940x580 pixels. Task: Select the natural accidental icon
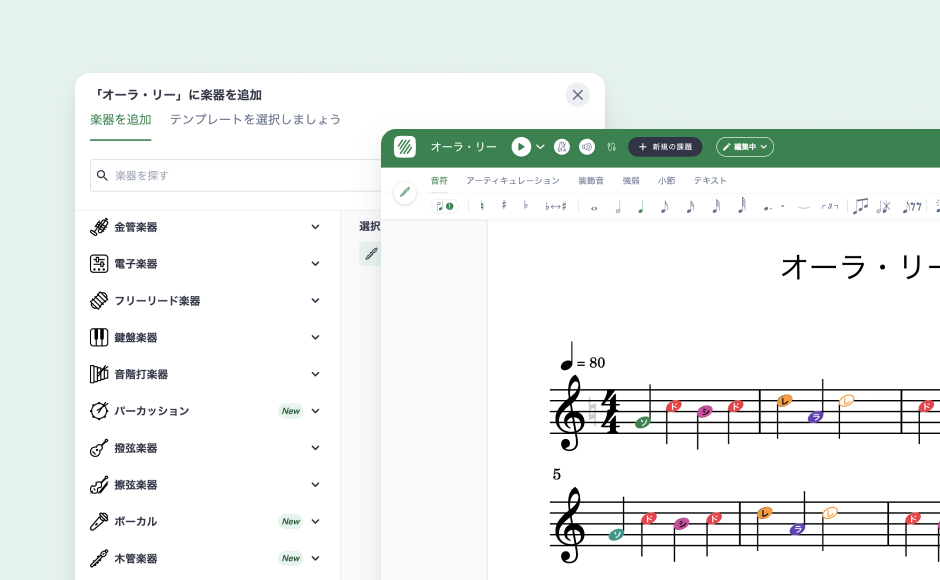tap(481, 207)
